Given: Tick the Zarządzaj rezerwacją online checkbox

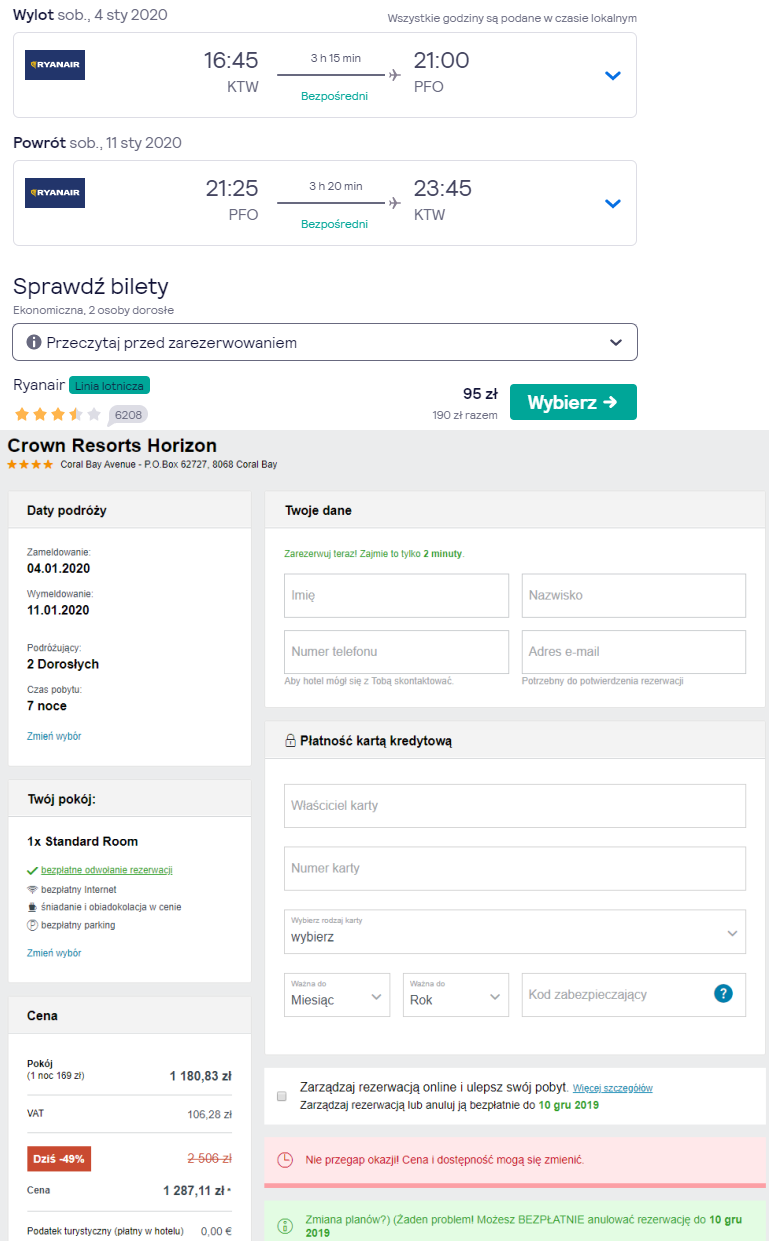Looking at the screenshot, I should 281,1096.
